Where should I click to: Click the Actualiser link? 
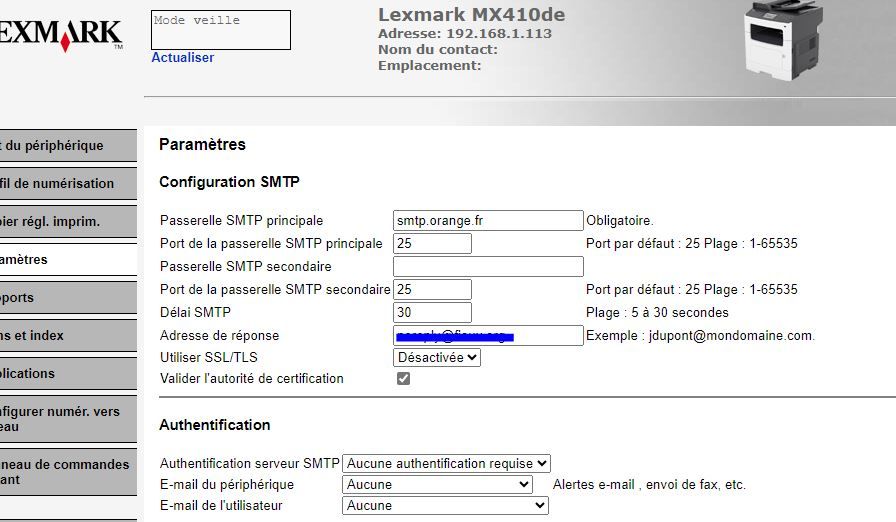click(x=182, y=58)
